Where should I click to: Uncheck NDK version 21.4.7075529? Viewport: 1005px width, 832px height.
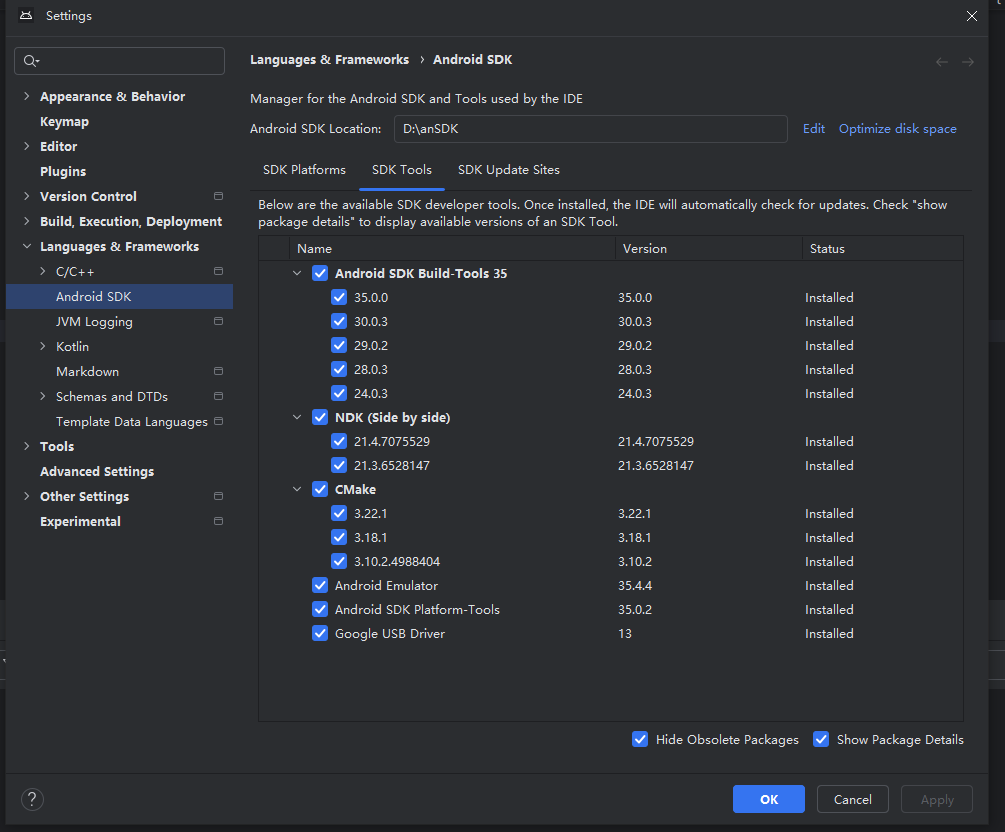[x=339, y=441]
